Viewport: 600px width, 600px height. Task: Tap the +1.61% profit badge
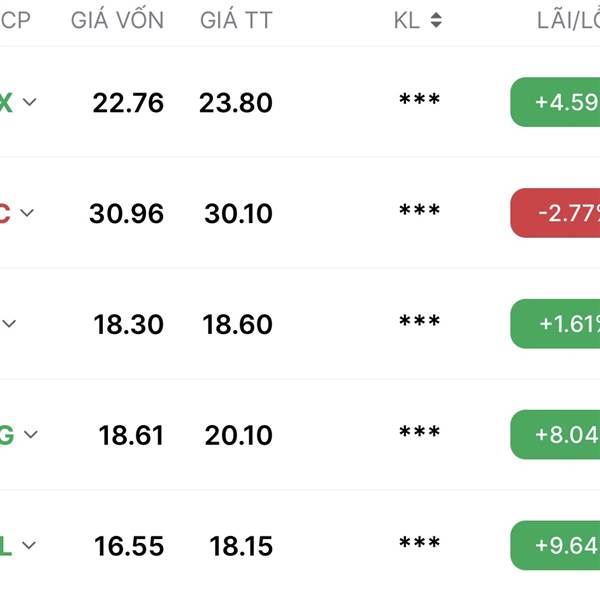coord(555,324)
